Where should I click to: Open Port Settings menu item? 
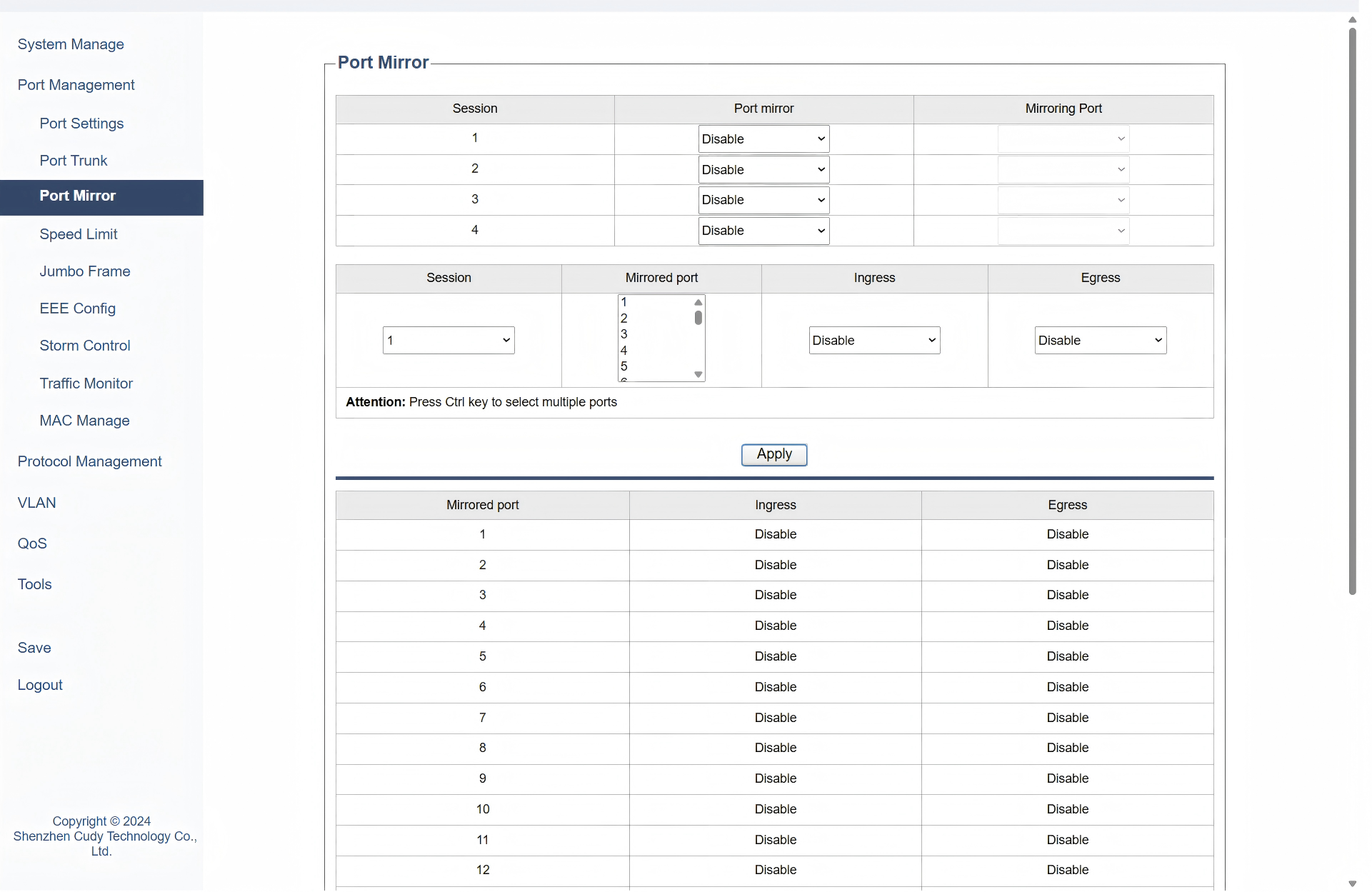tap(81, 124)
